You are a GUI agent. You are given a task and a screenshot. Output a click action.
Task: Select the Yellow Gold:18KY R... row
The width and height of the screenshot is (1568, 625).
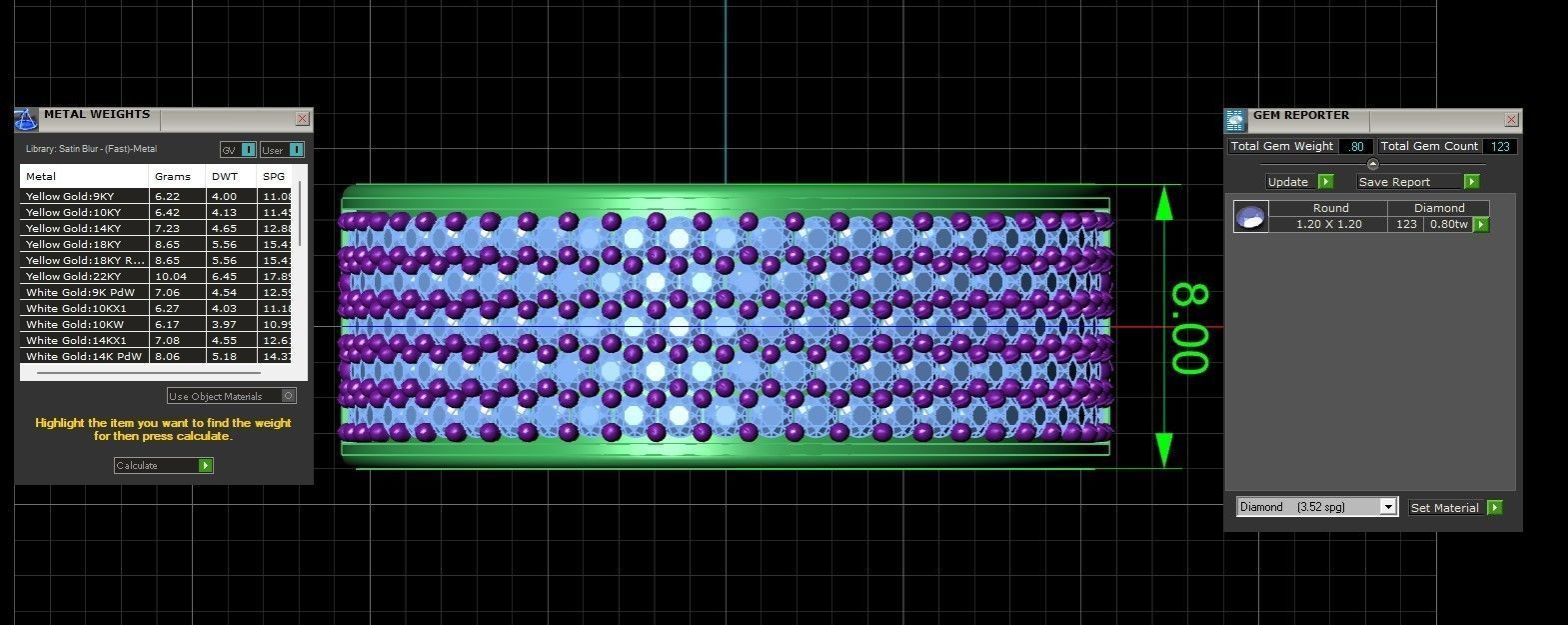coord(157,261)
